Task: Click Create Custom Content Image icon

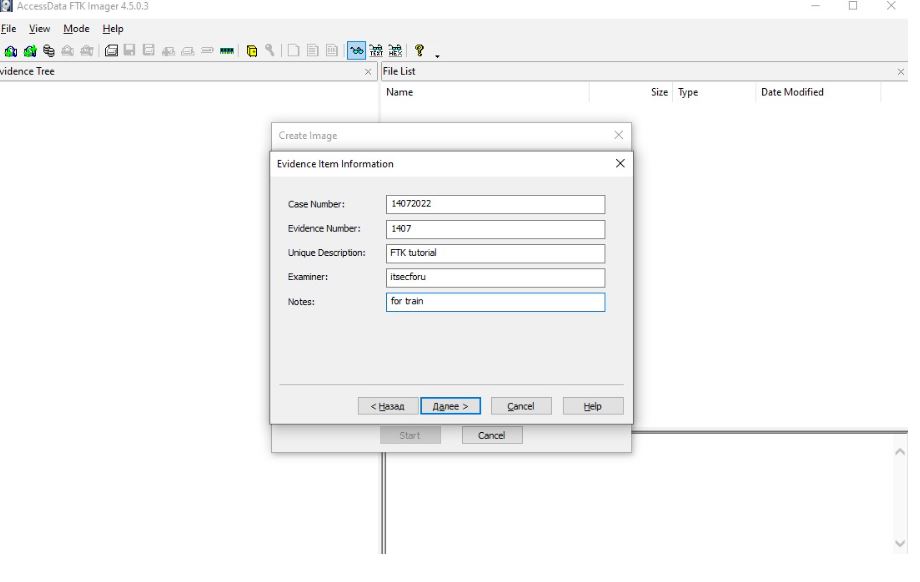Action: pos(188,51)
